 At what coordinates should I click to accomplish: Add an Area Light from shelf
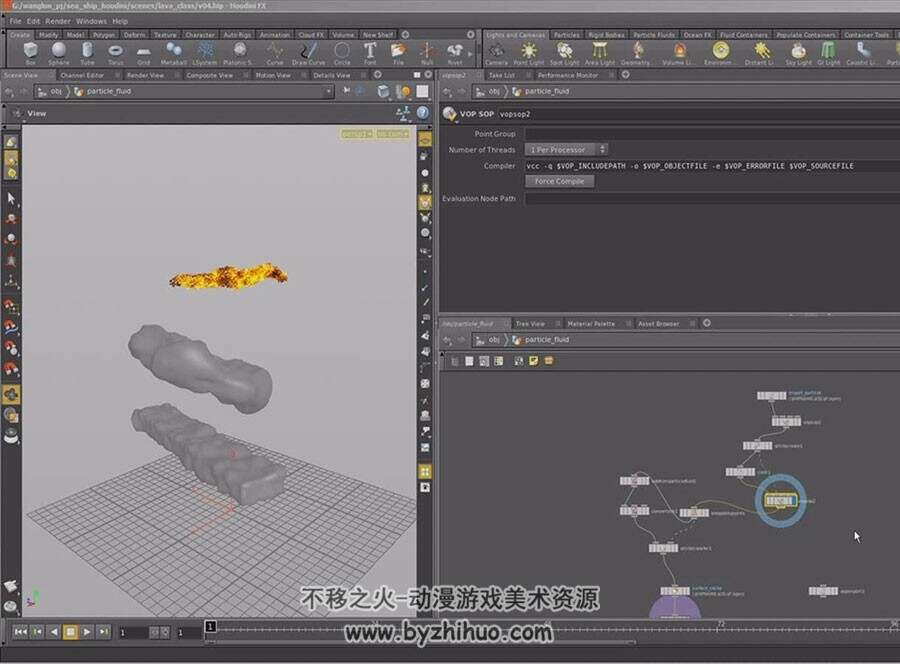600,53
